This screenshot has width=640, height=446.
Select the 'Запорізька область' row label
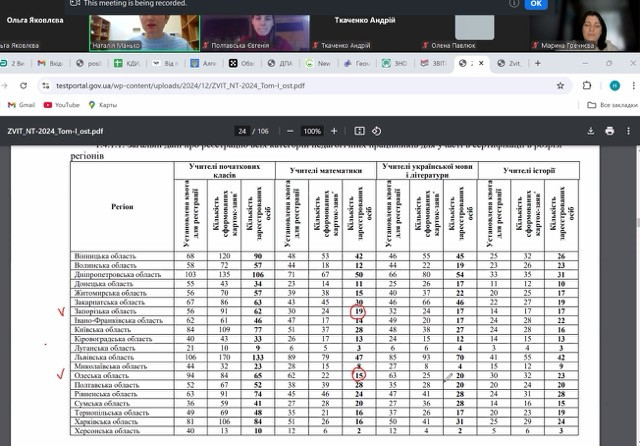pyautogui.click(x=105, y=311)
